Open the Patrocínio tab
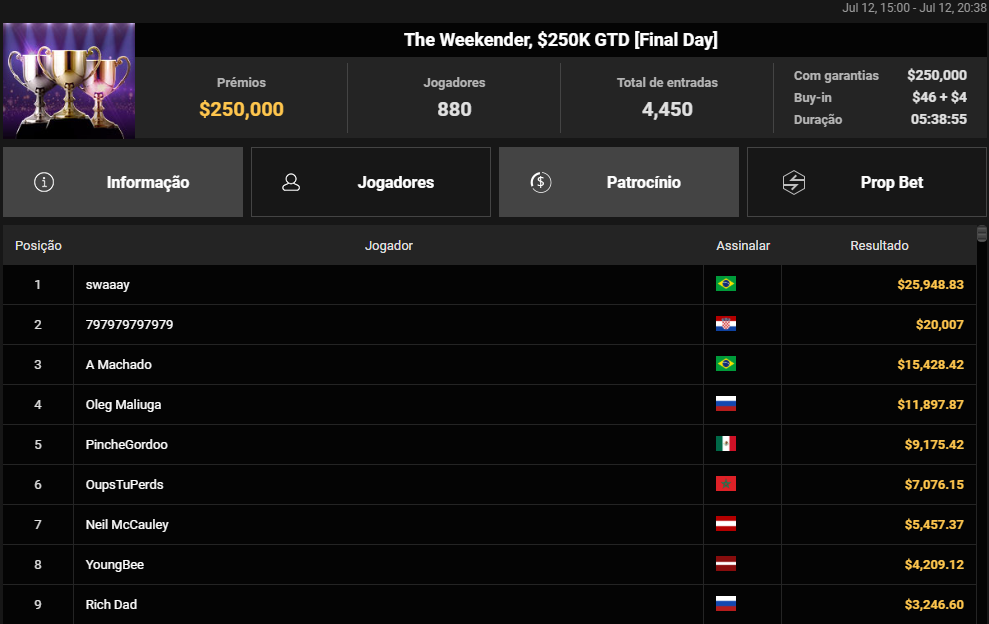The width and height of the screenshot is (989, 624). click(x=619, y=182)
